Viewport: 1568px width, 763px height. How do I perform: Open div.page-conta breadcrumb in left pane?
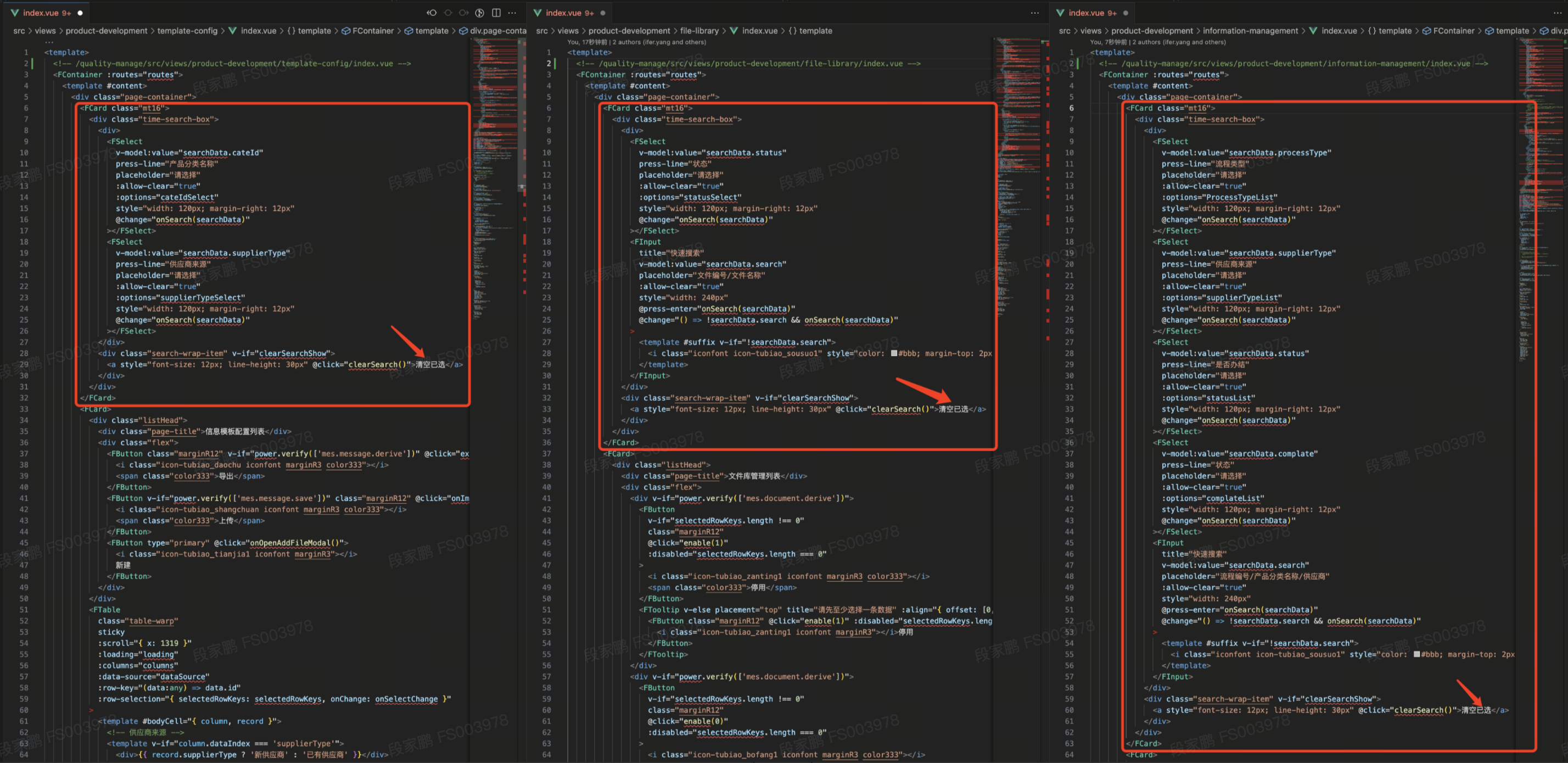click(498, 30)
